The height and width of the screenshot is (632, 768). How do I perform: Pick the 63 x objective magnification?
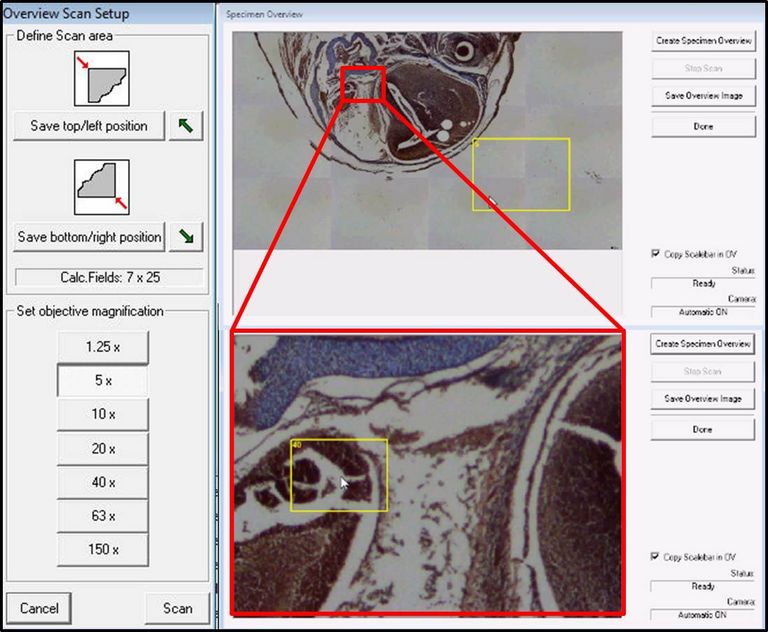(102, 516)
